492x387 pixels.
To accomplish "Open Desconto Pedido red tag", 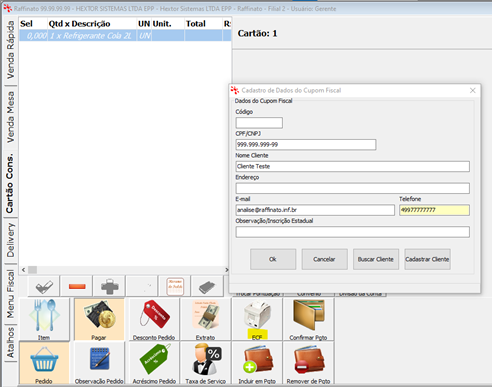I will tap(154, 319).
